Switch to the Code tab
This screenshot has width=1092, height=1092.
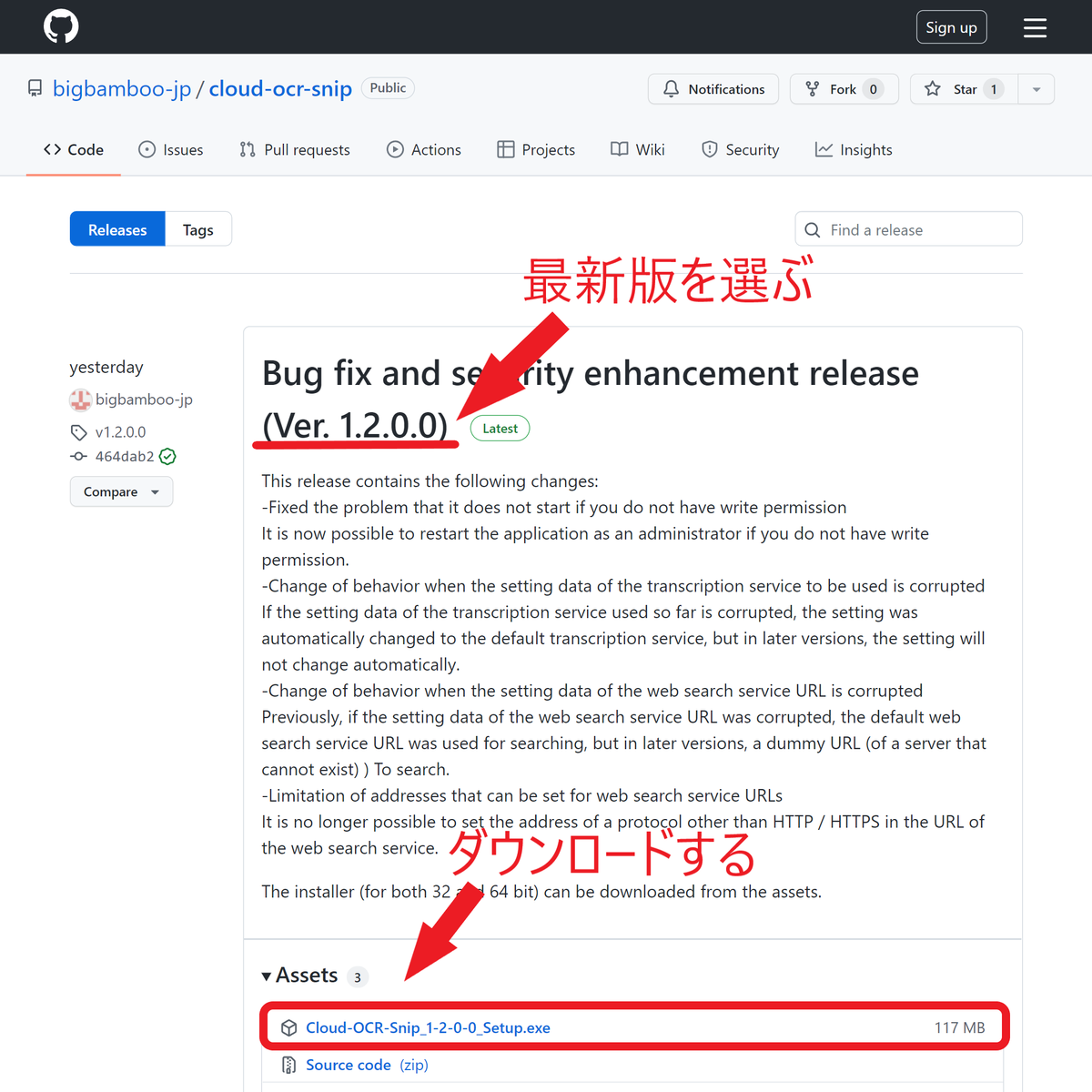pyautogui.click(x=74, y=149)
